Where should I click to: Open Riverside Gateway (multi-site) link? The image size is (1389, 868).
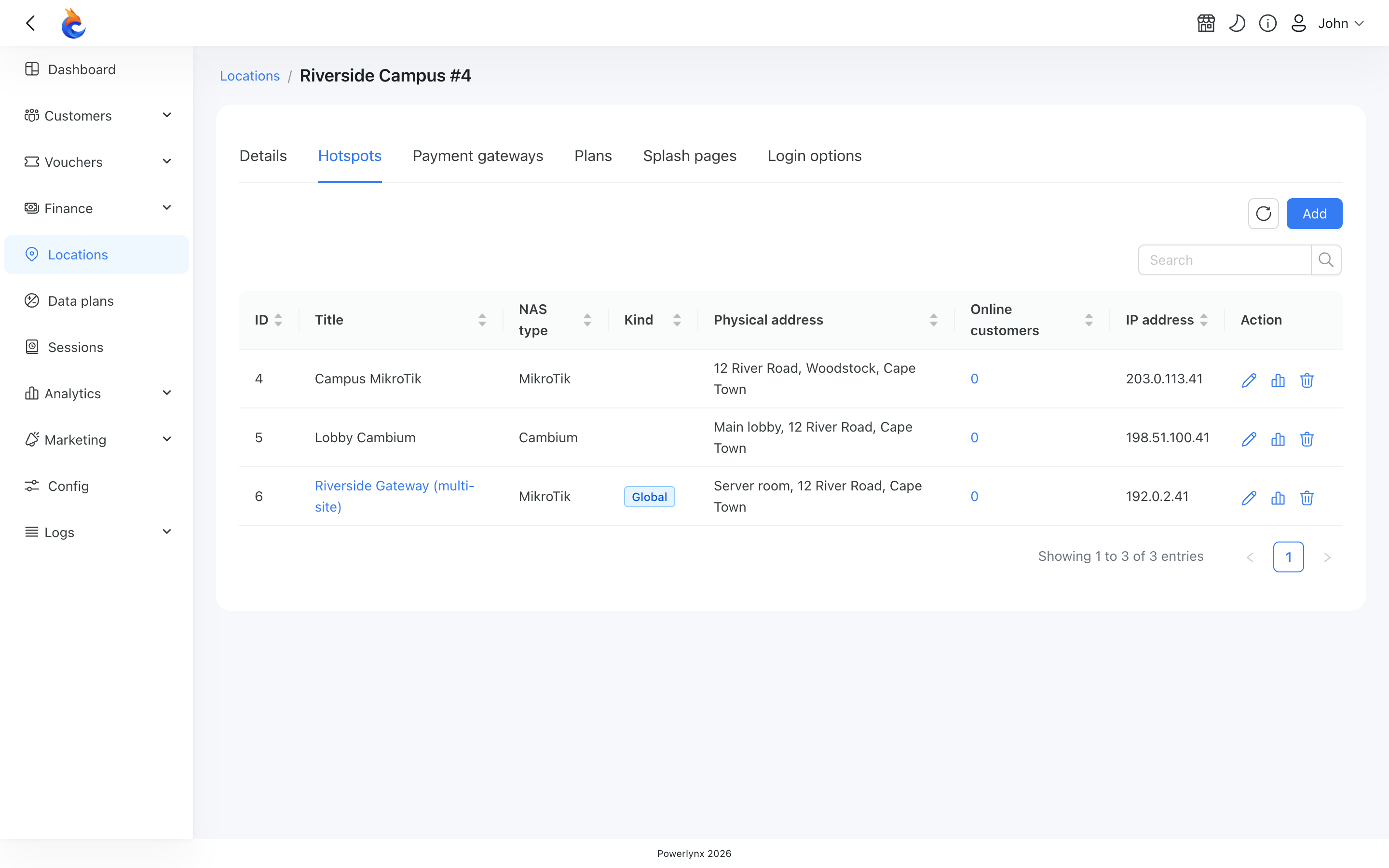[x=395, y=496]
